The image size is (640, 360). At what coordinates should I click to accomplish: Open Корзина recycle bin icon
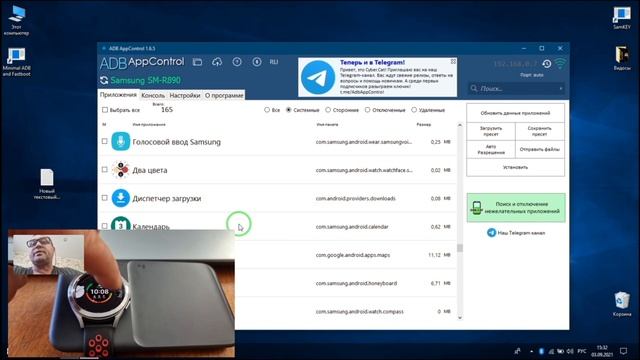coord(622,304)
